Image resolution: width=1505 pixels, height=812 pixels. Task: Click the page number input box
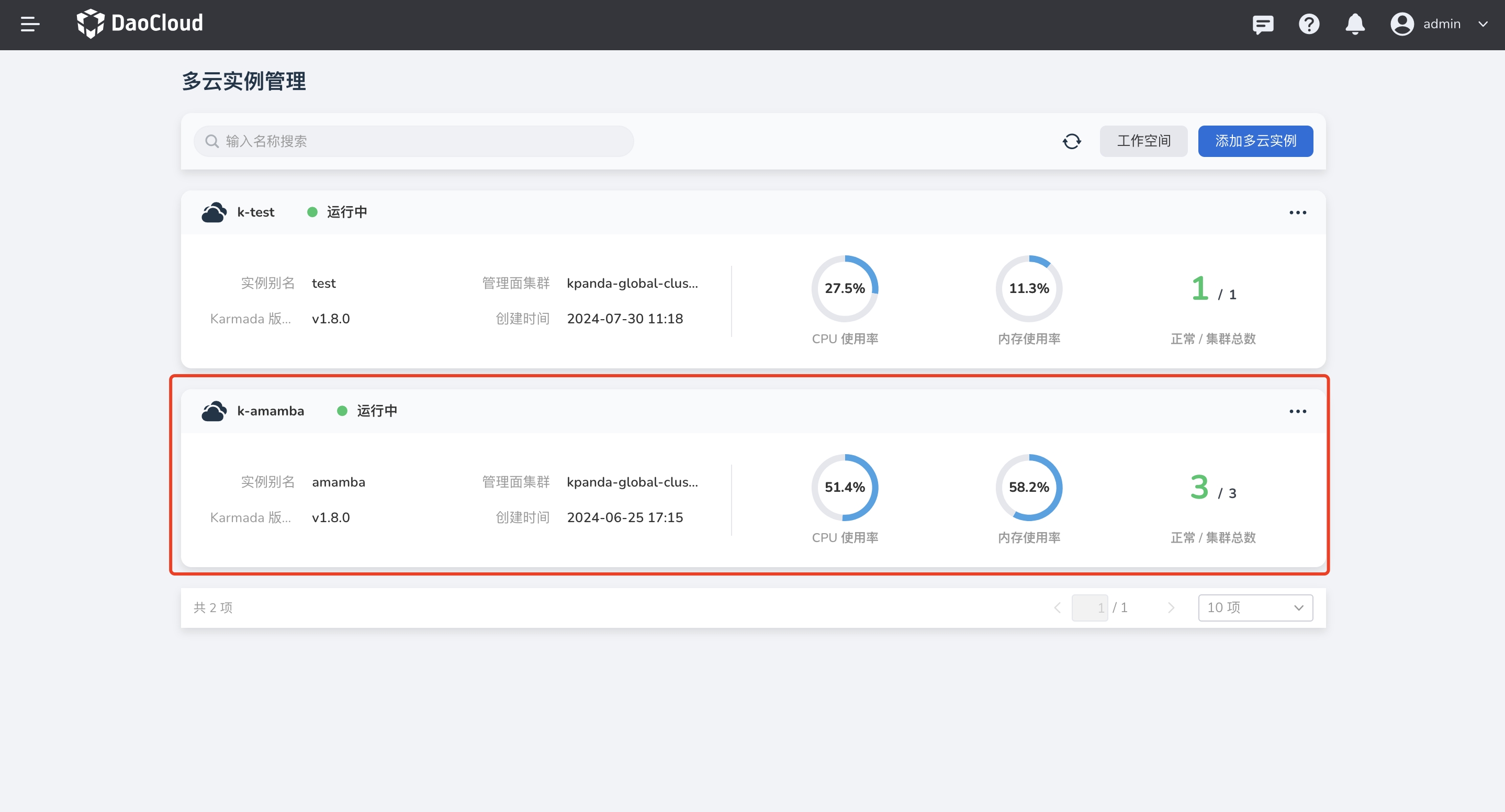(x=1089, y=607)
